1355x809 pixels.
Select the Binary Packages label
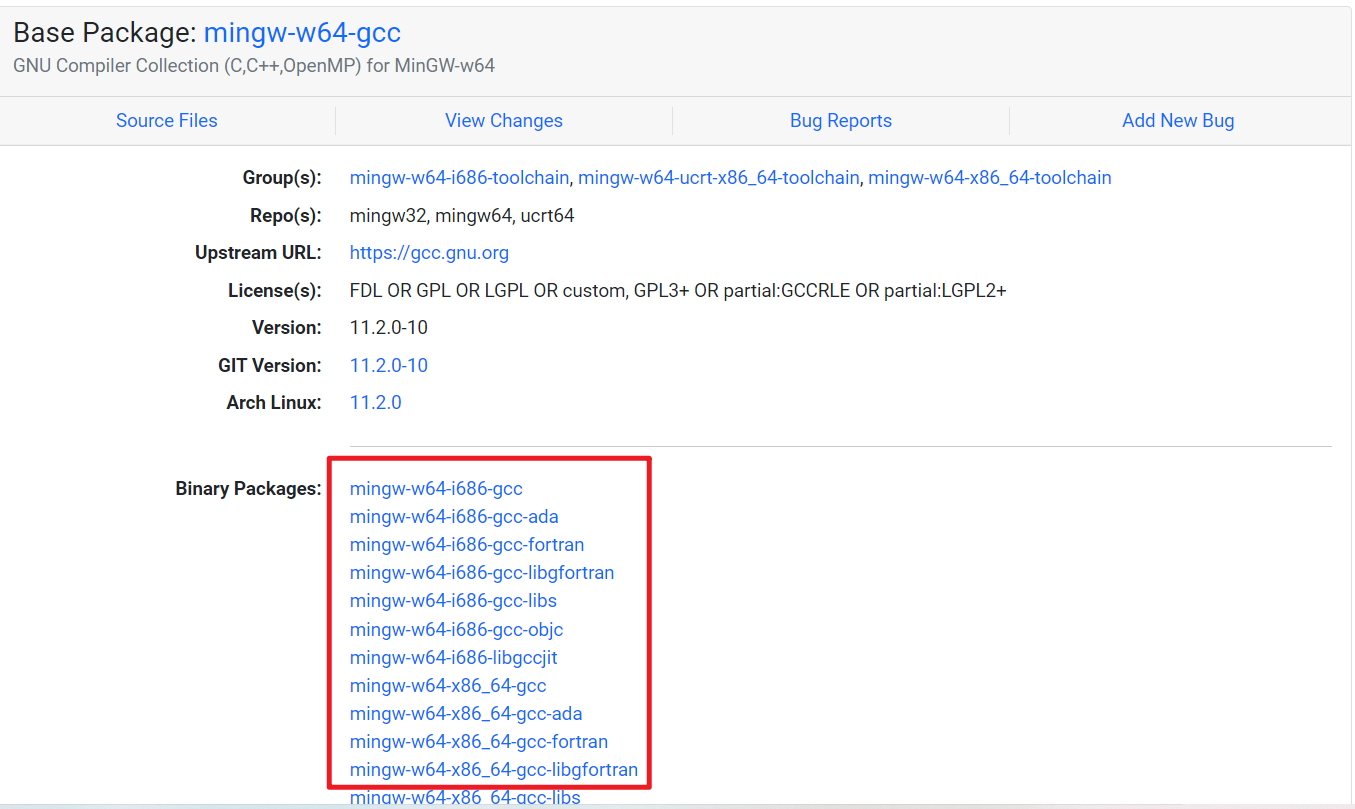click(249, 489)
